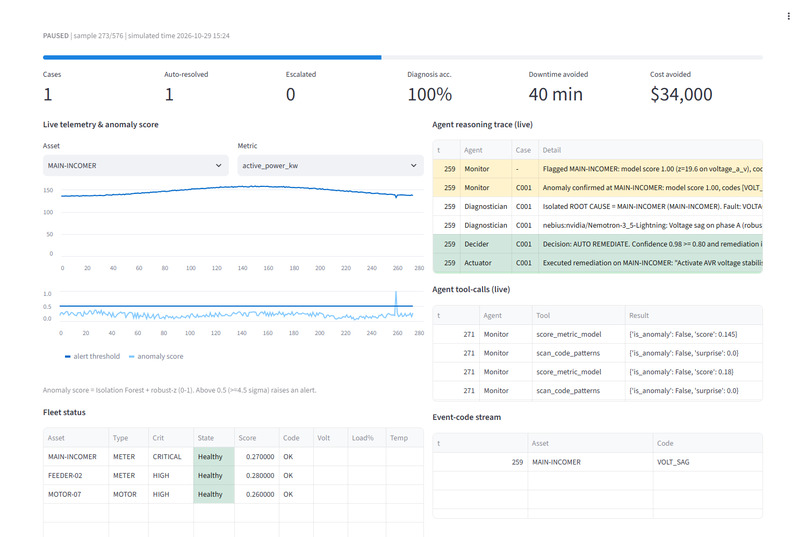Image resolution: width=806 pixels, height=537 pixels.
Task: Toggle the anomaly score legend entry
Action: coord(156,356)
